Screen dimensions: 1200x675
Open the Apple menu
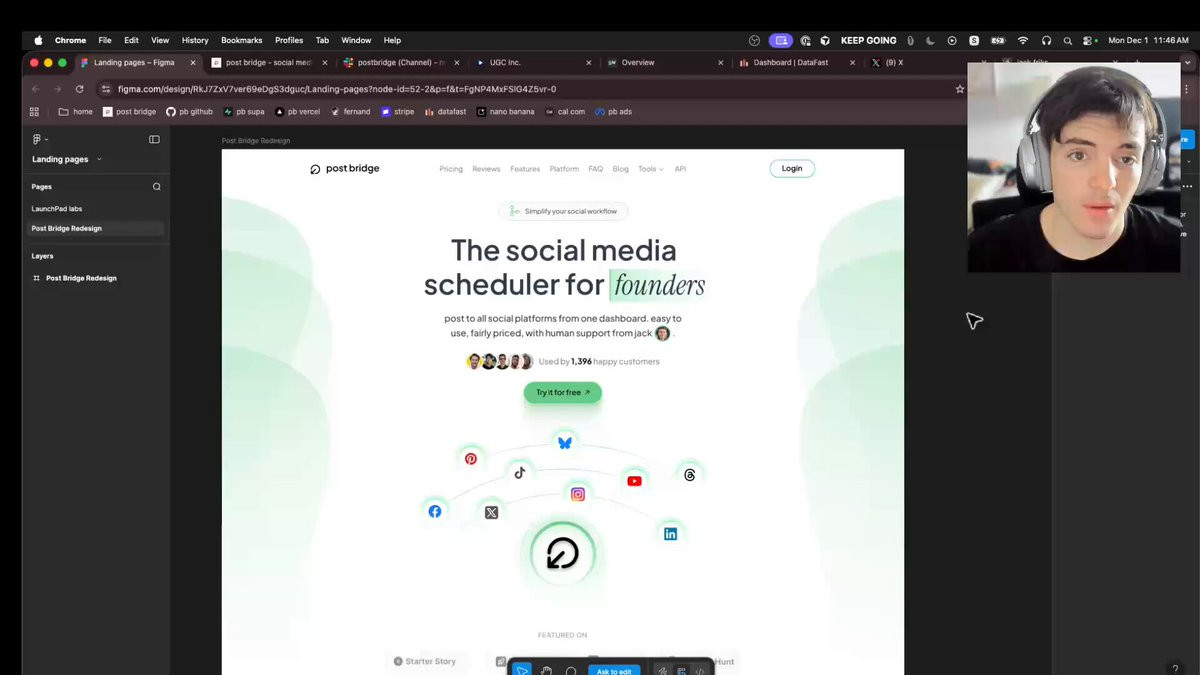[x=39, y=40]
